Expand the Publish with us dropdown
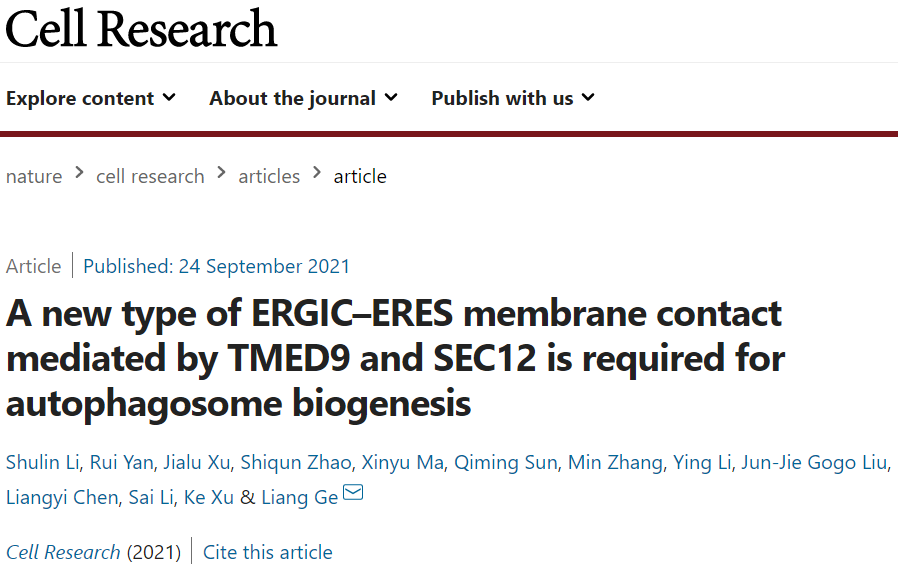898x572 pixels. pyautogui.click(x=513, y=98)
